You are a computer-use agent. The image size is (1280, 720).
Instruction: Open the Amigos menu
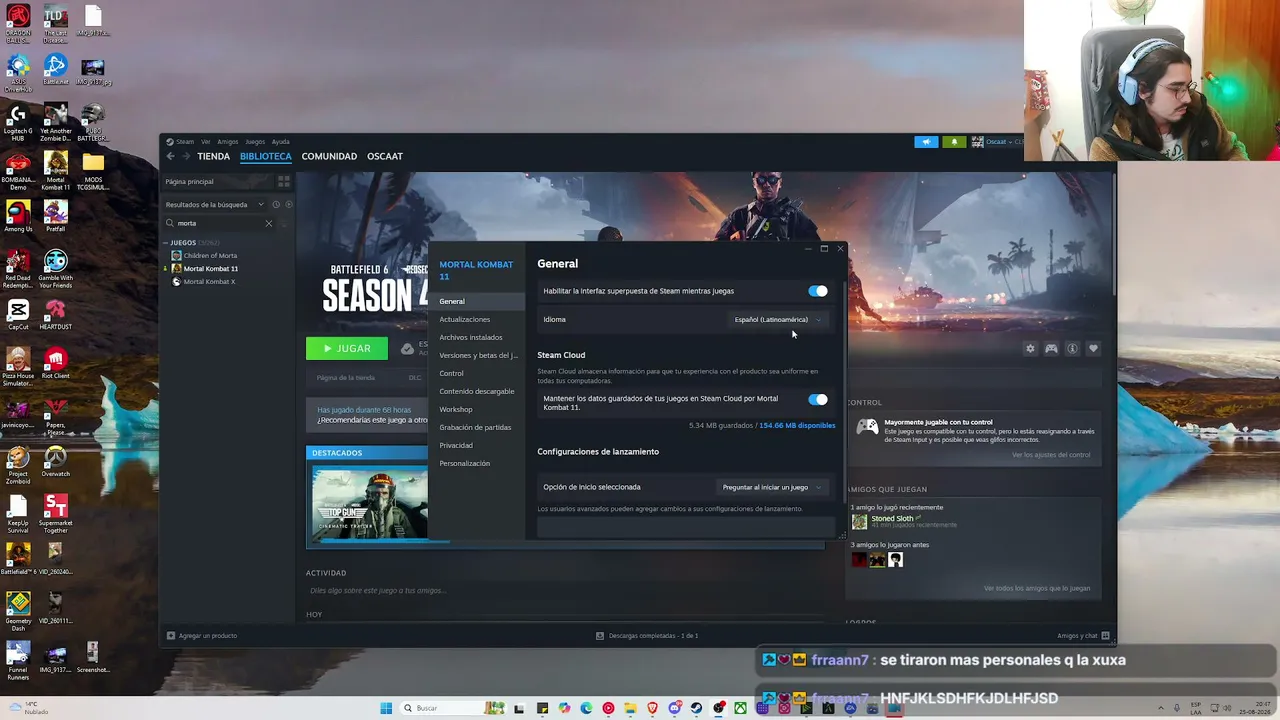(228, 142)
